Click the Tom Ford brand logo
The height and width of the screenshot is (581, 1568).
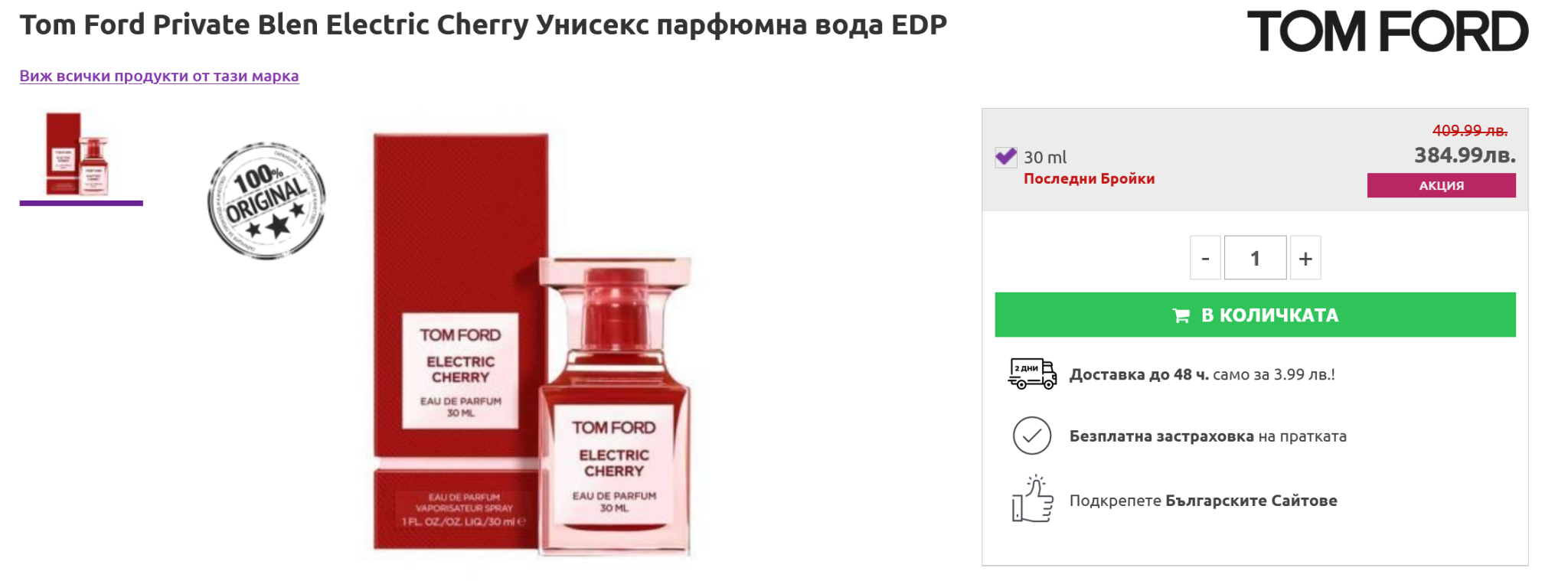pos(1387,31)
